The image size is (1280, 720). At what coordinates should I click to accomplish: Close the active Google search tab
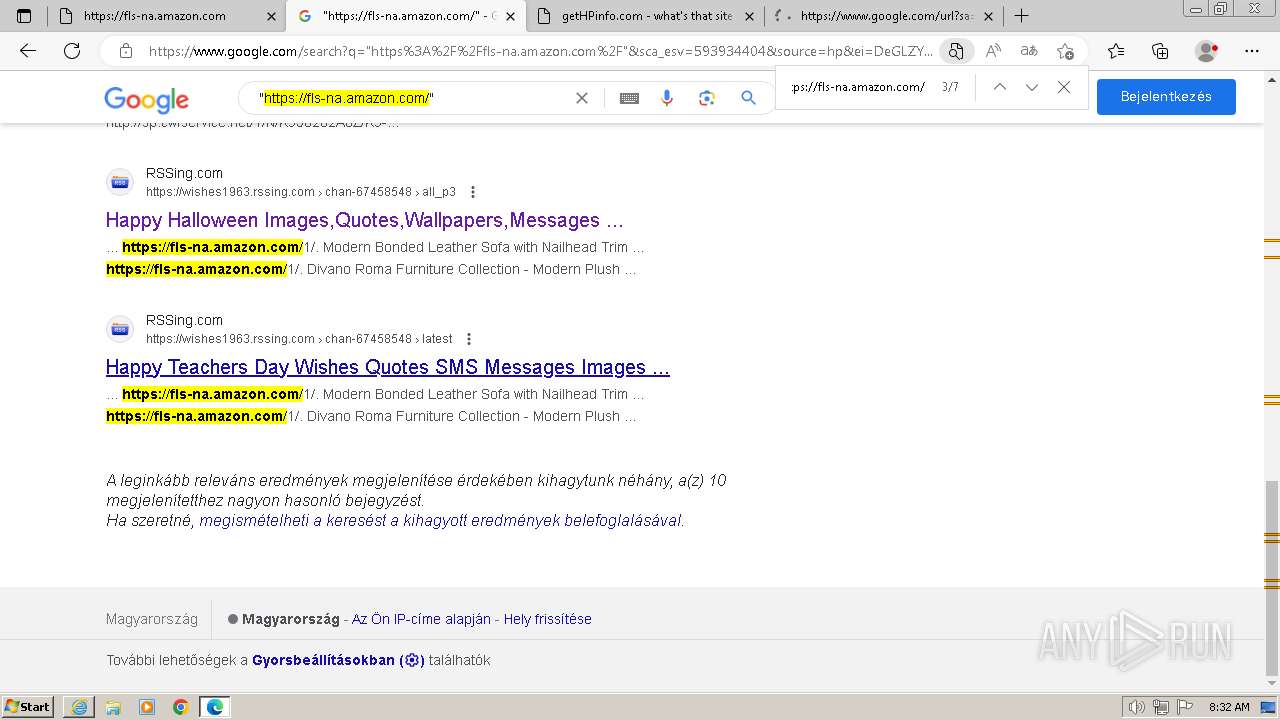[x=510, y=16]
